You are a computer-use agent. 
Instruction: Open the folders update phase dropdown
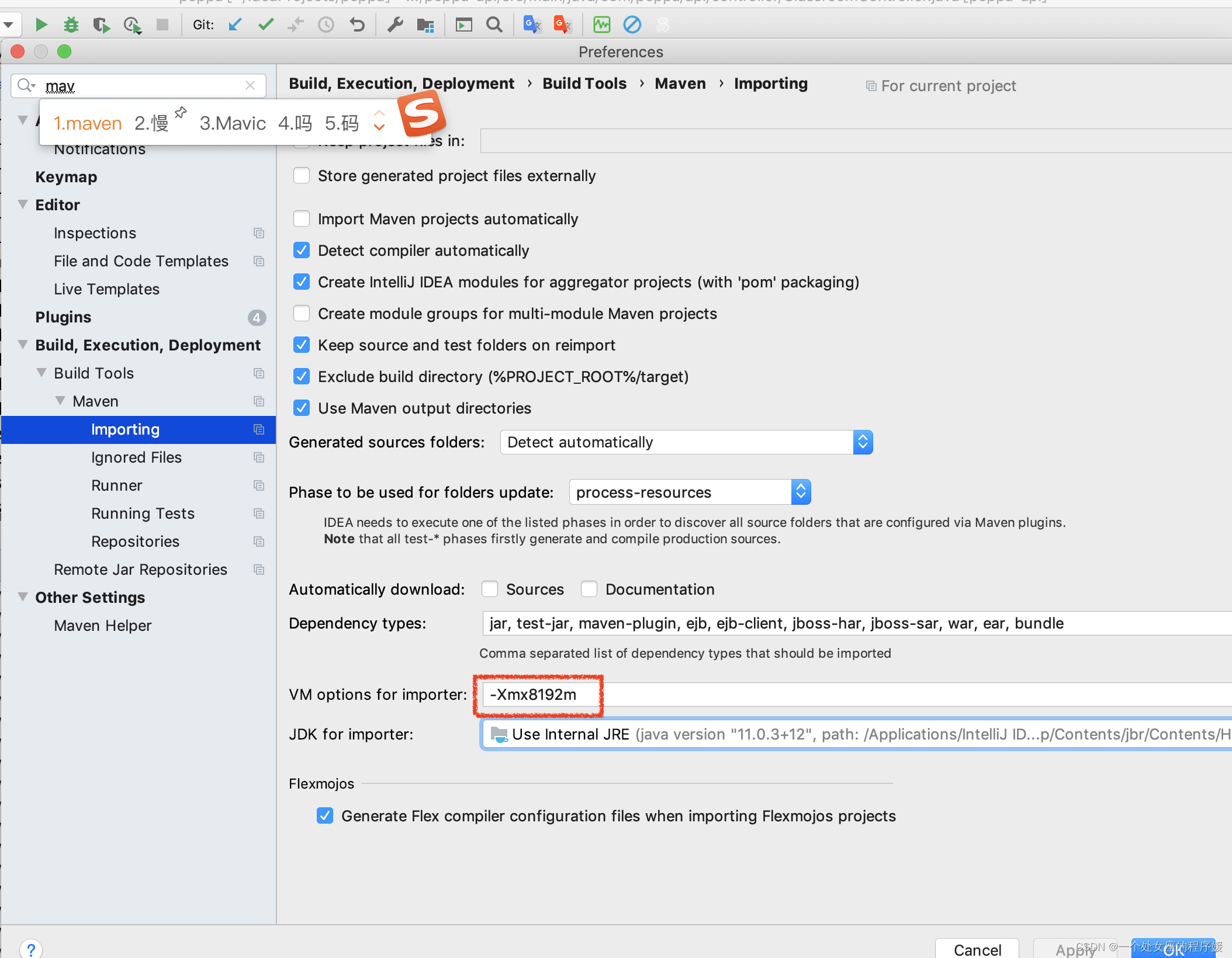690,492
